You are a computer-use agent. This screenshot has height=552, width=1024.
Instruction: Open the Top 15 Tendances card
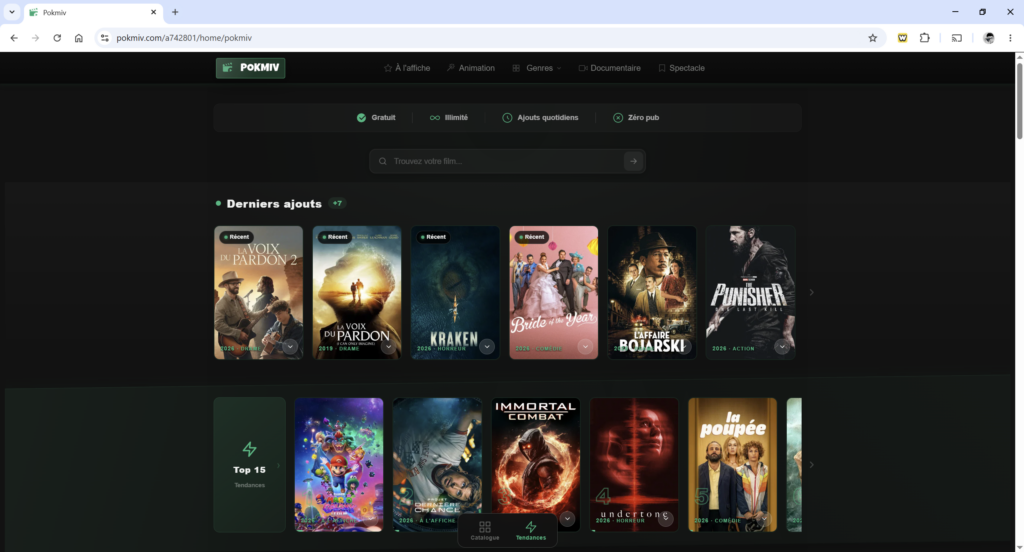pos(249,464)
